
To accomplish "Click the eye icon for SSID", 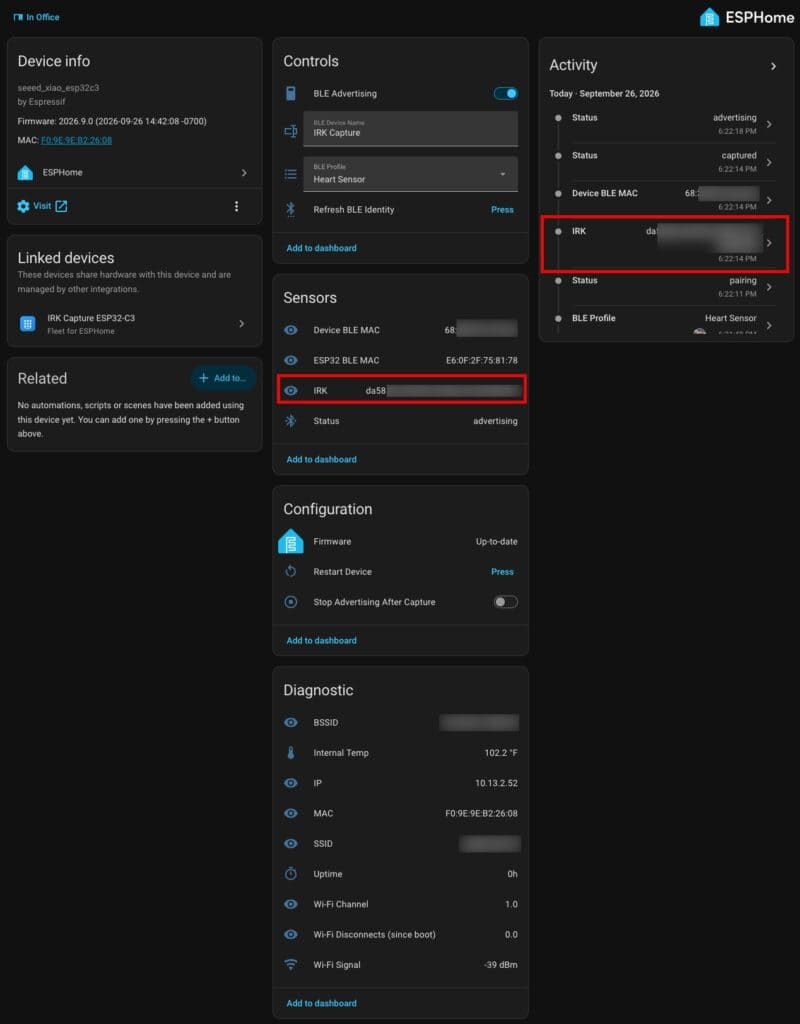I will coord(291,844).
